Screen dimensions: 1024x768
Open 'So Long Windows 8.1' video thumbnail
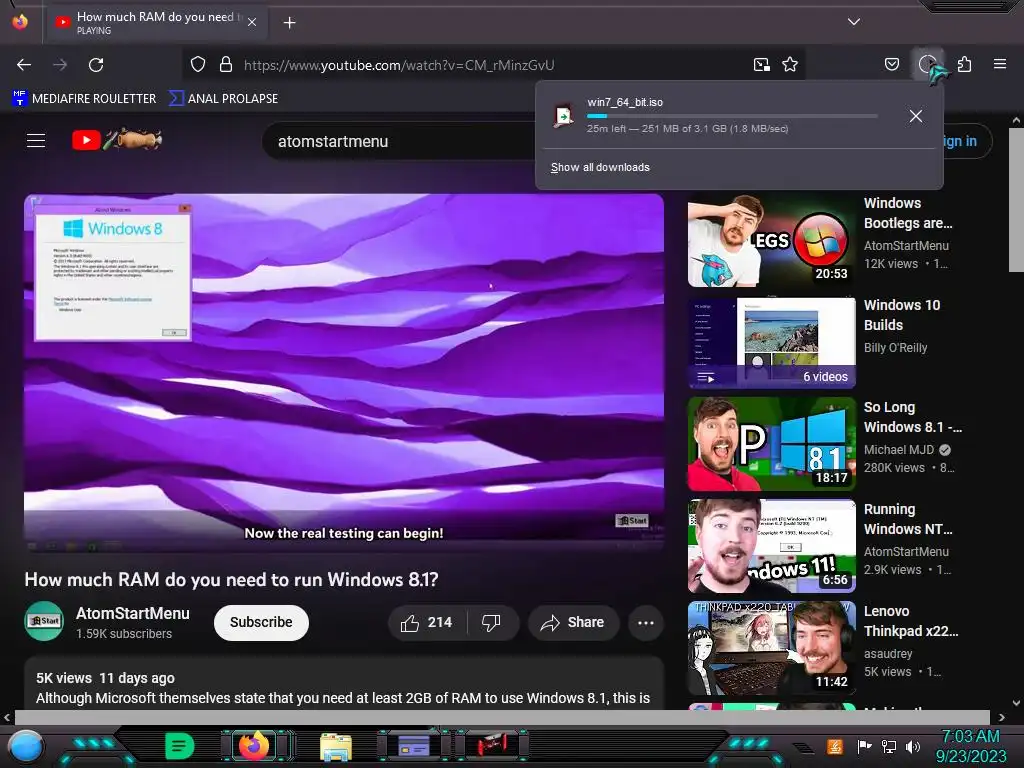[x=771, y=444]
